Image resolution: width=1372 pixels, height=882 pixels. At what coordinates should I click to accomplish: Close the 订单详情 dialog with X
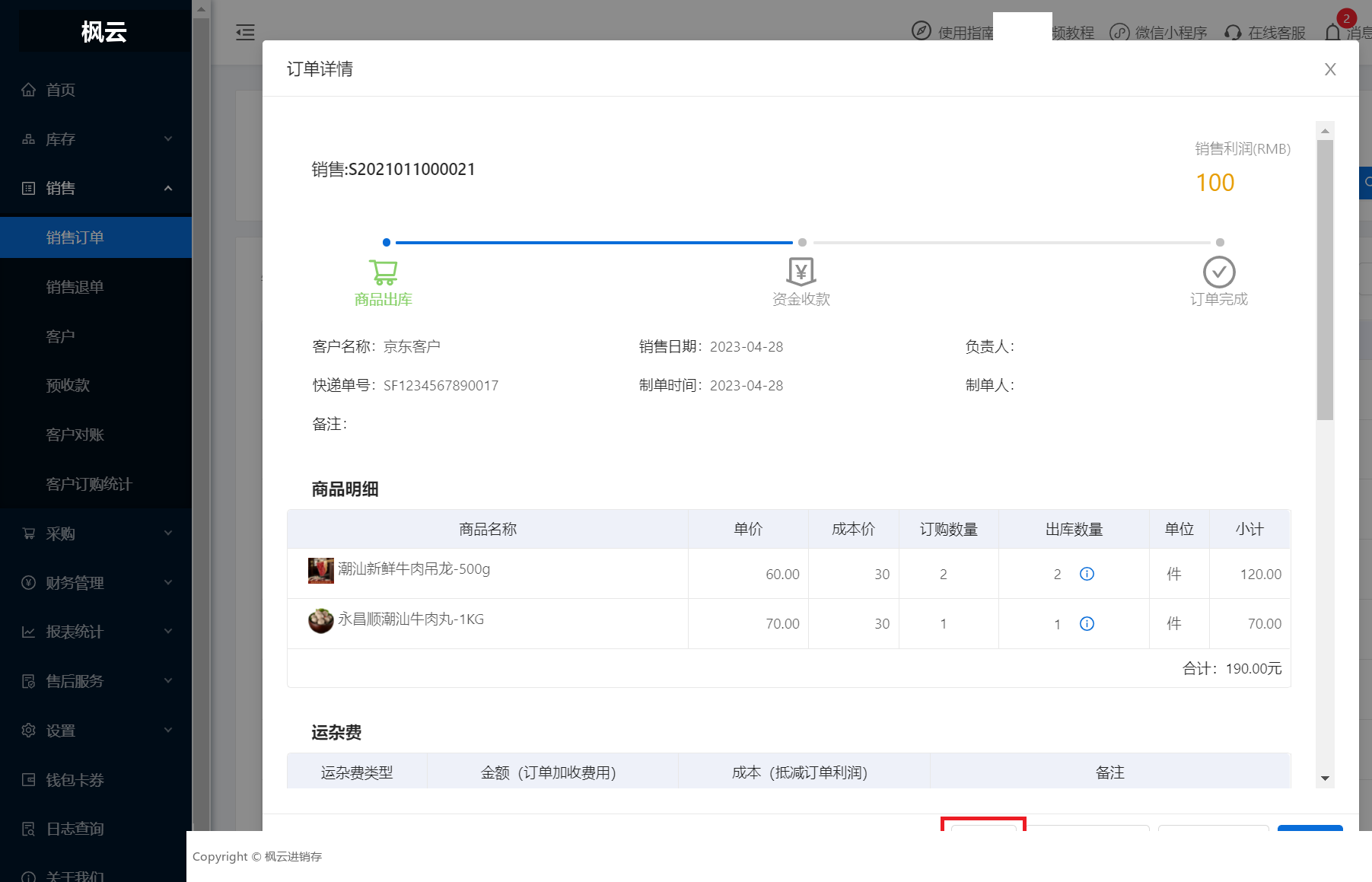click(x=1330, y=69)
